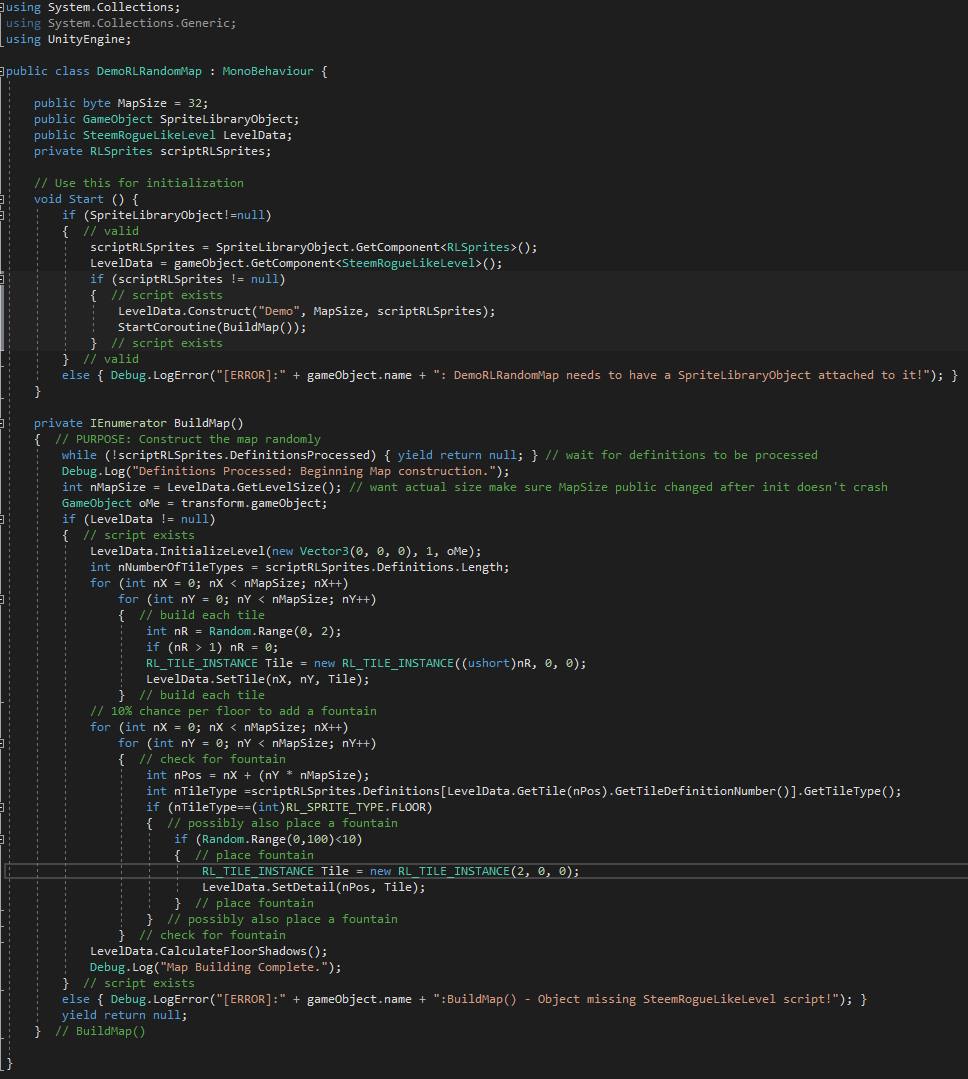
Task: Collapse the scriptRLSprites != null if block
Action: coord(2,279)
